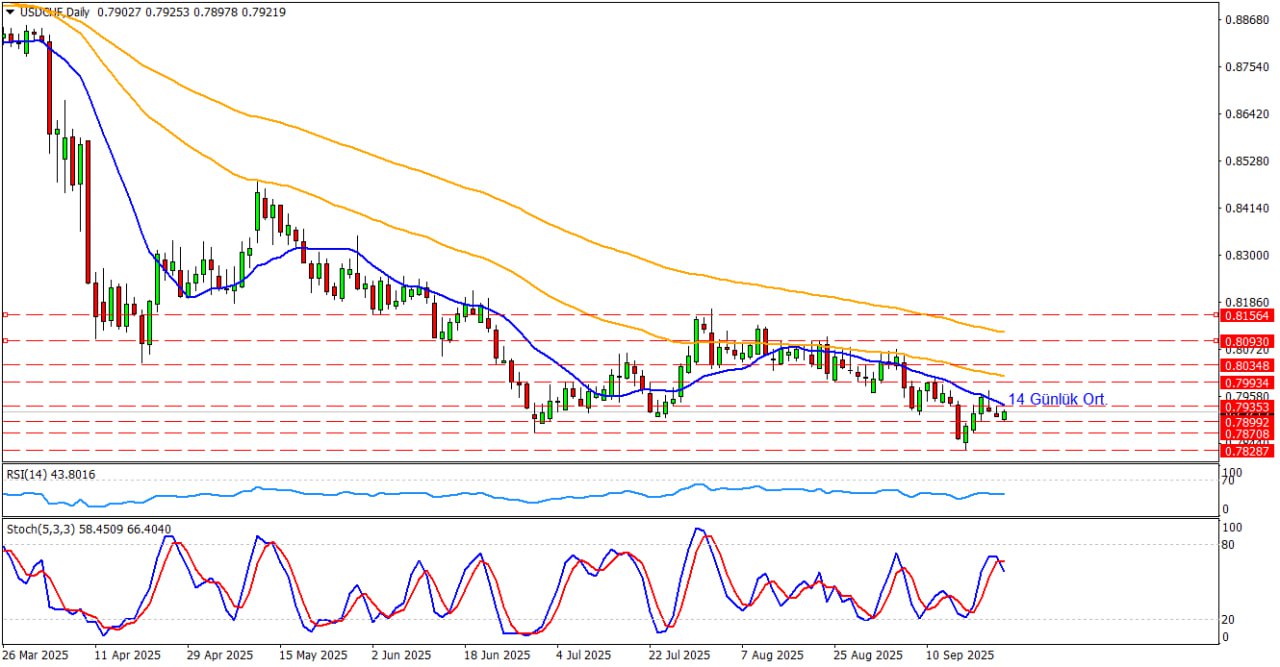Screen dimensions: 1280x667
Task: Click the 0.78287 support level tag
Action: [1245, 451]
